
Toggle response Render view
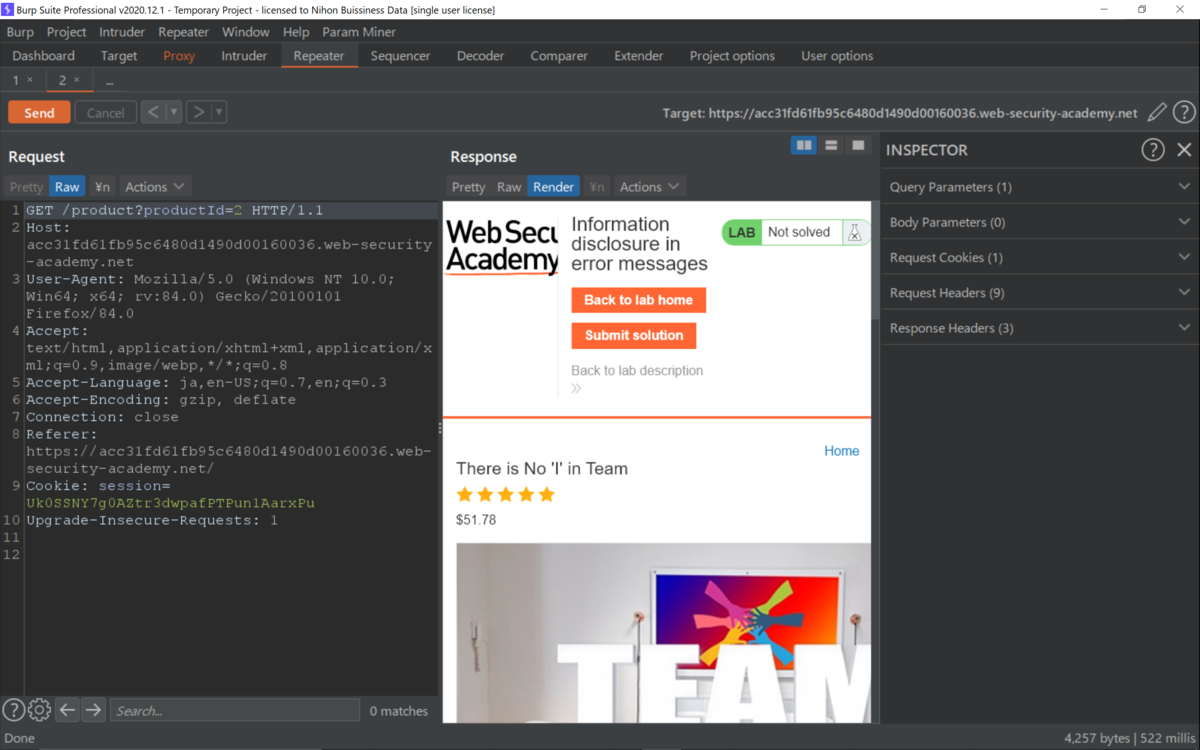[x=553, y=187]
